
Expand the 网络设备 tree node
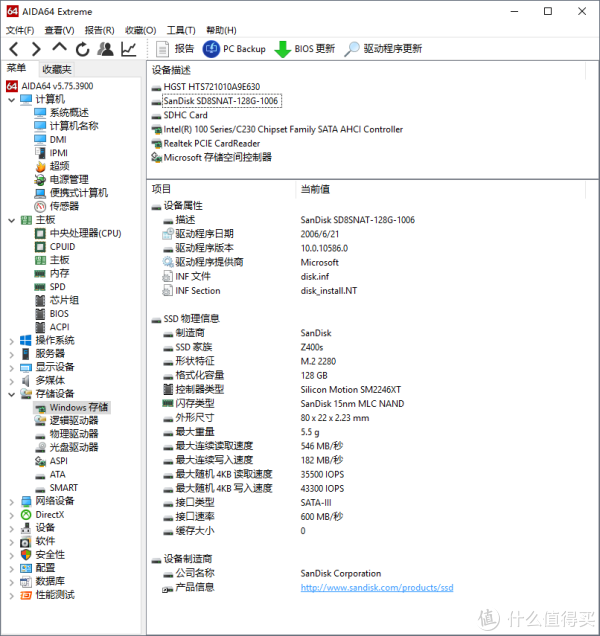11,501
